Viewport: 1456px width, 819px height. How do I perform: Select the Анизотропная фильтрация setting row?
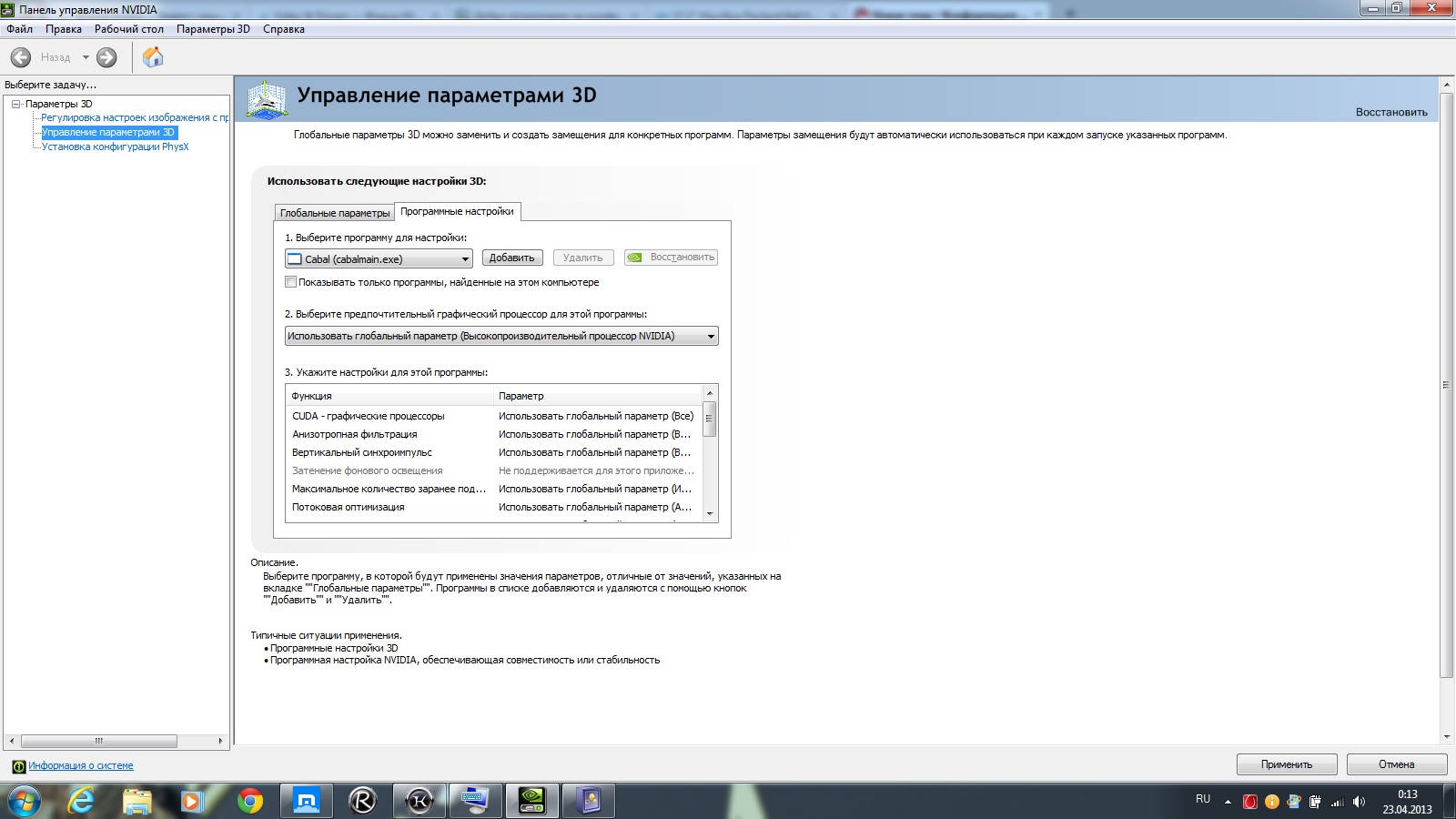[494, 434]
